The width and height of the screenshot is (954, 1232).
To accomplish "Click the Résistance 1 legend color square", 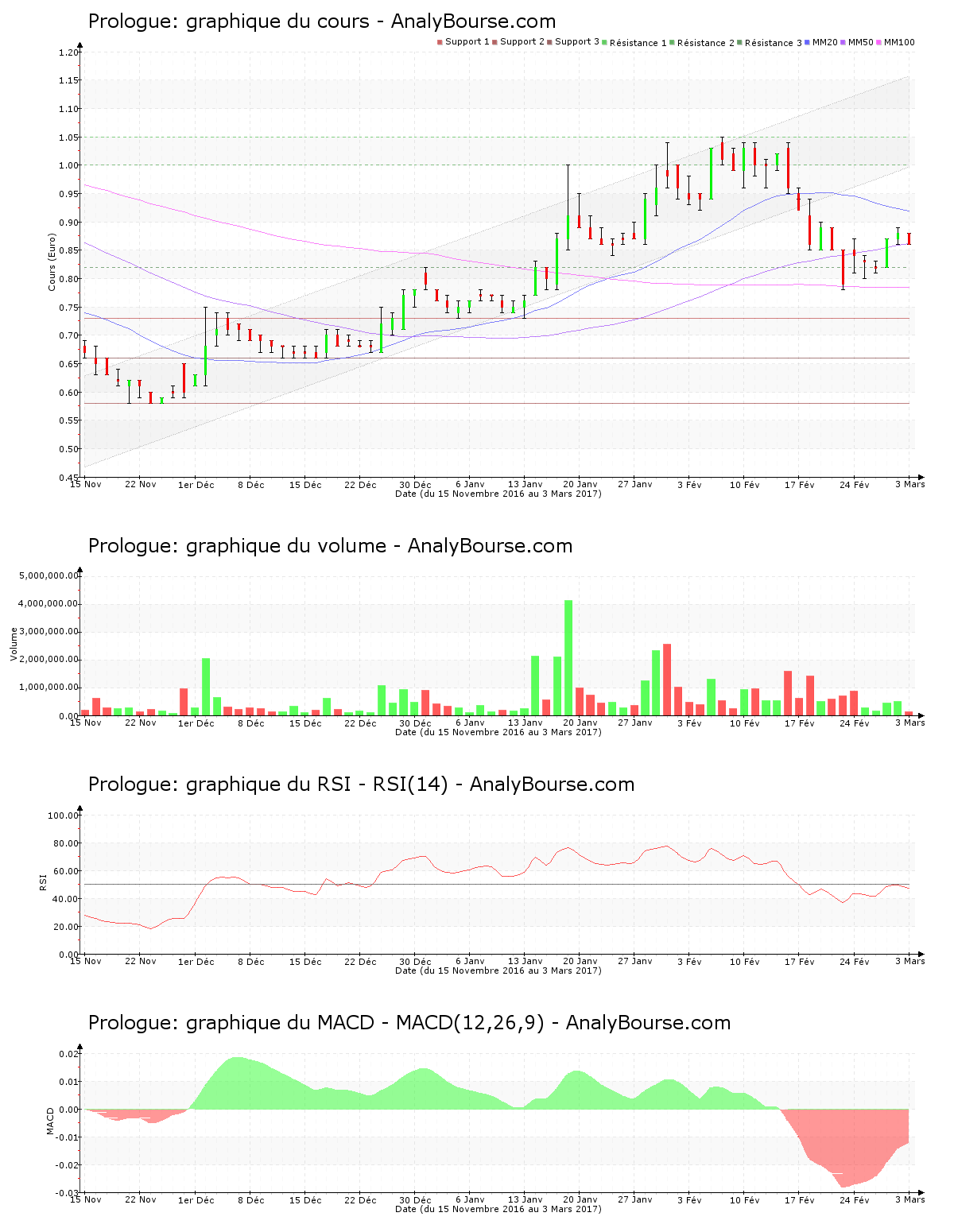I will pyautogui.click(x=605, y=42).
